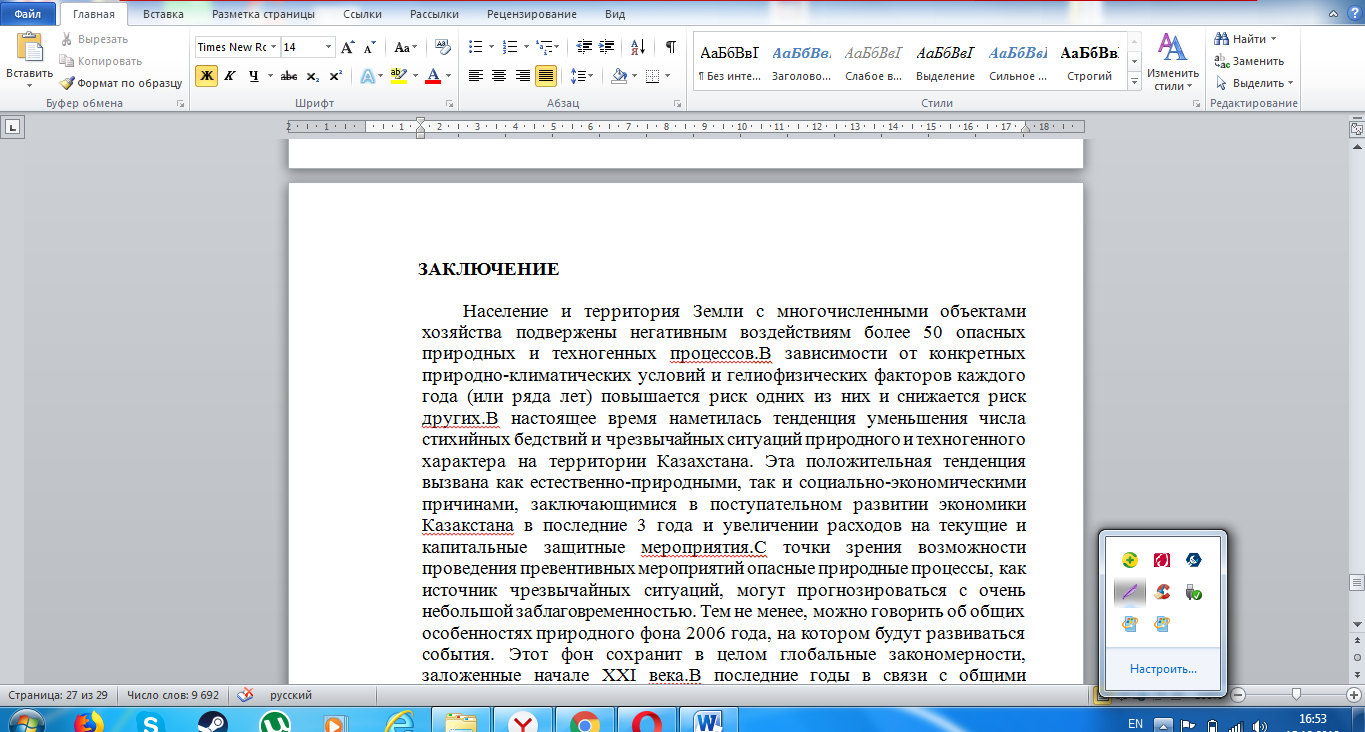Click the font color red A button
The image size is (1365, 732).
tap(432, 76)
